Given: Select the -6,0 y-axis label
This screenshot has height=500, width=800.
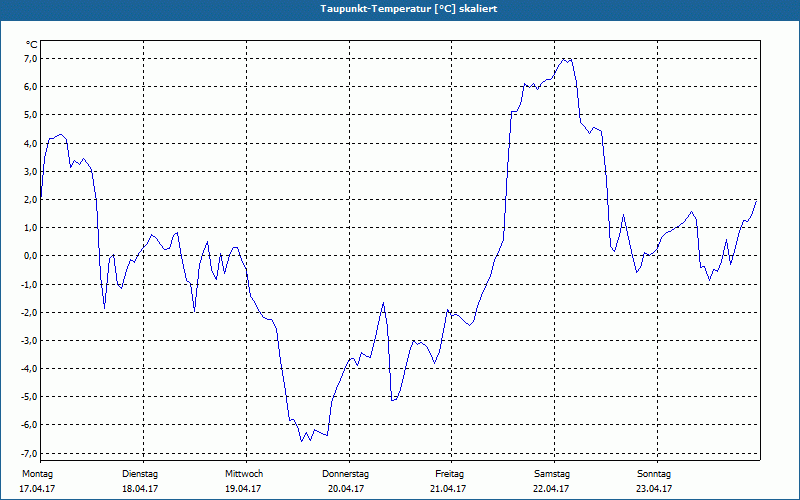Looking at the screenshot, I should (29, 425).
